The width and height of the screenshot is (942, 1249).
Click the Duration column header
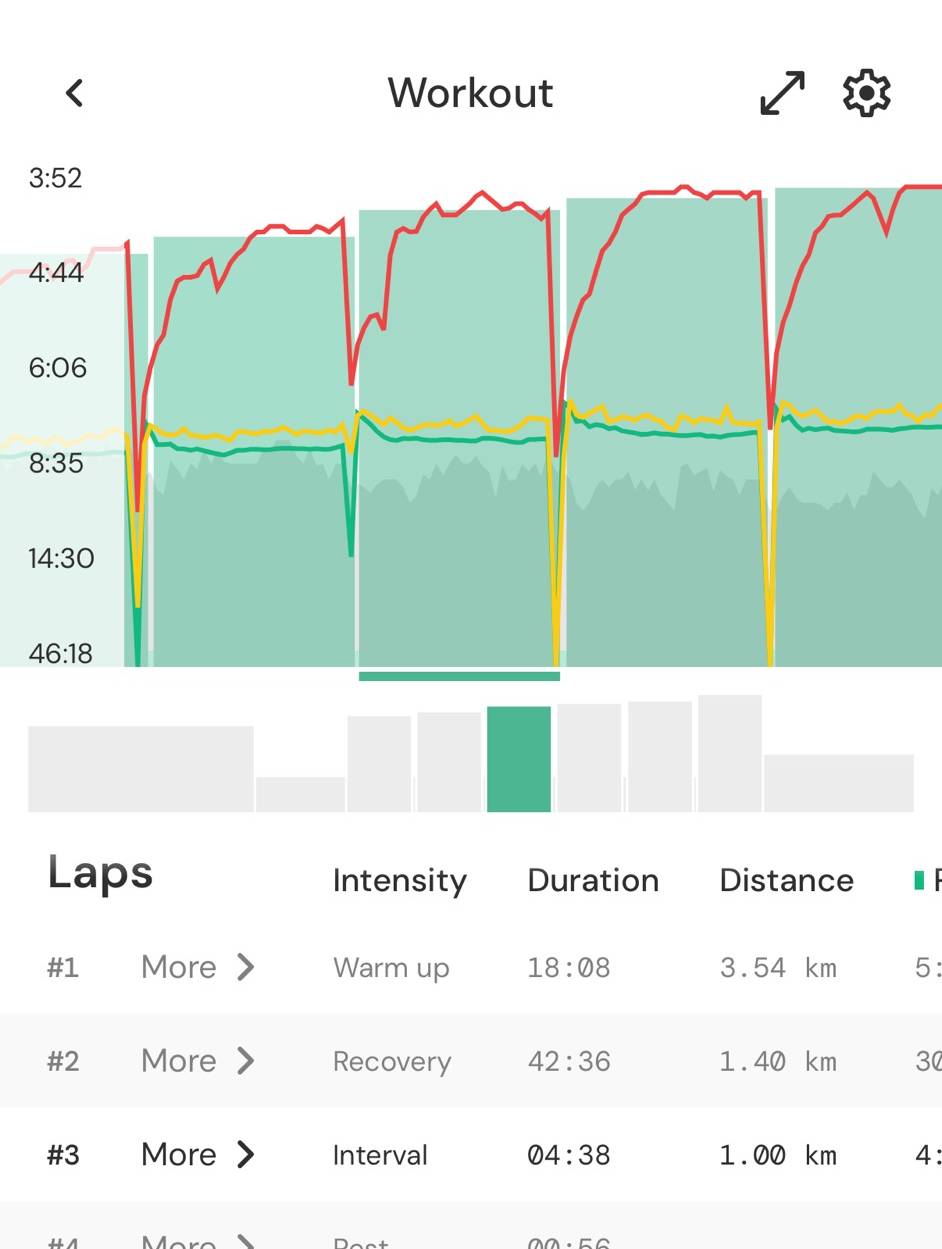(x=593, y=881)
